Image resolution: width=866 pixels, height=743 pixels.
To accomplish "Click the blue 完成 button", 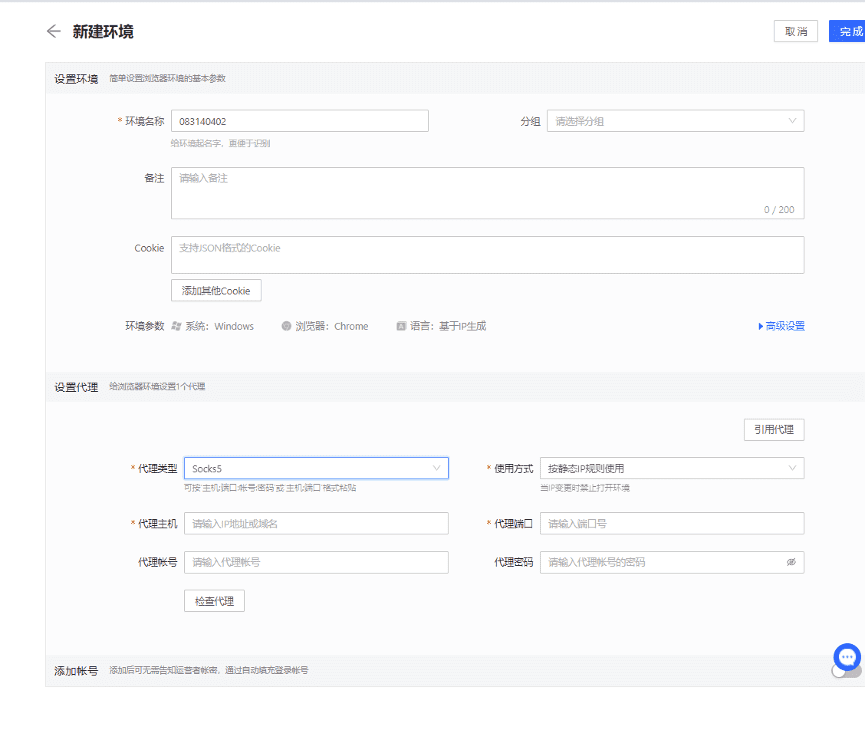I will [851, 31].
